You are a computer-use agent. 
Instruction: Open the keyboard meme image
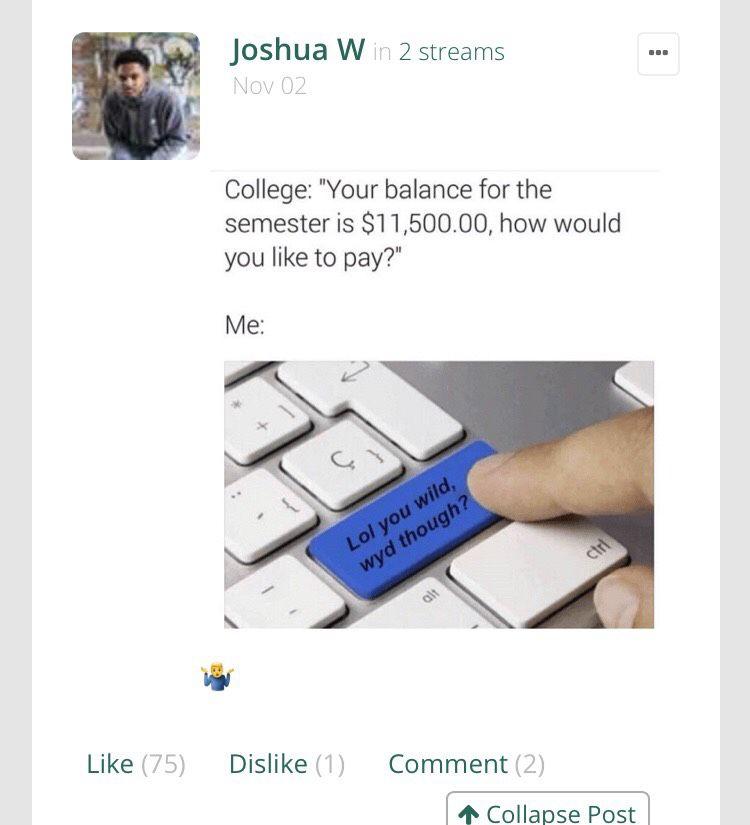click(439, 495)
